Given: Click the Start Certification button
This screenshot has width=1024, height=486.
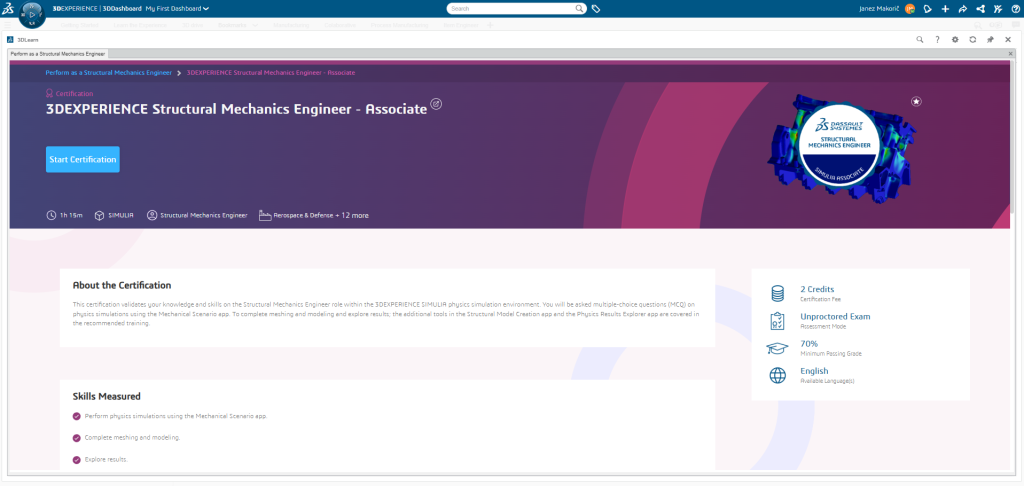Looking at the screenshot, I should click(x=83, y=159).
